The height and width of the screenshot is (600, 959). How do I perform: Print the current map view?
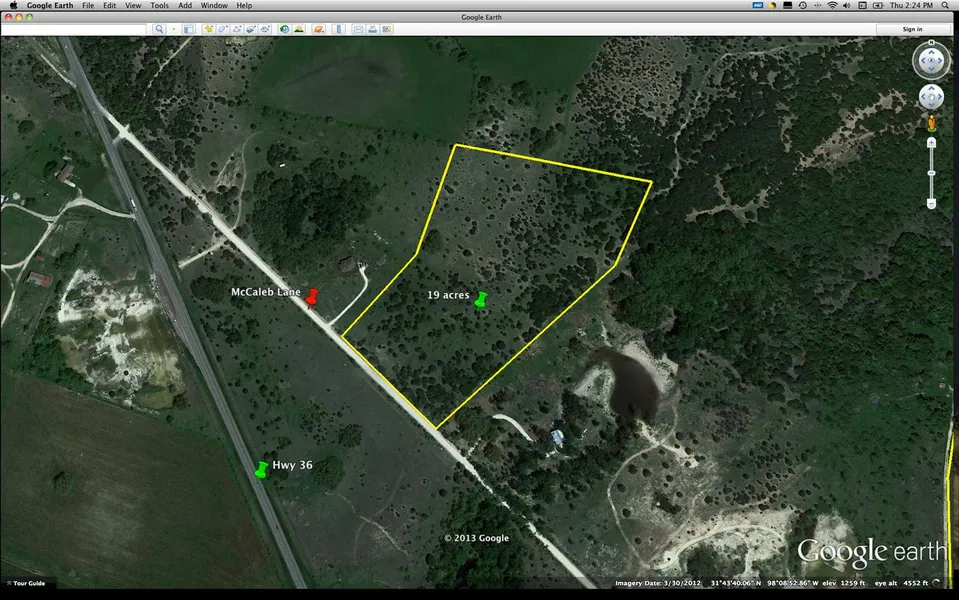372,29
